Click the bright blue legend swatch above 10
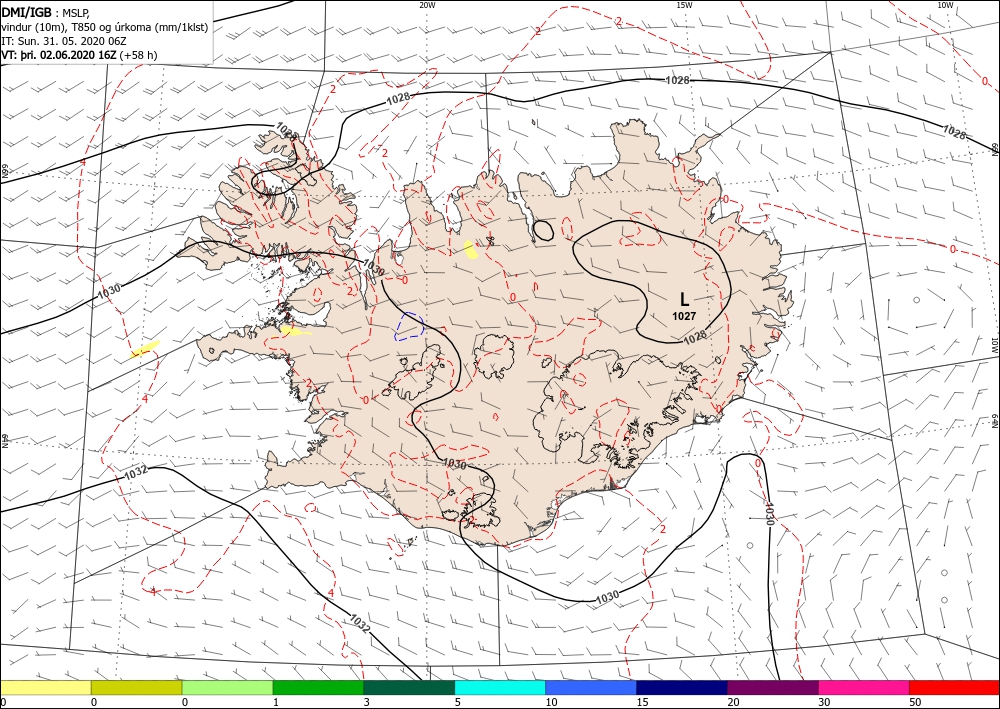1000x709 pixels. (x=591, y=687)
